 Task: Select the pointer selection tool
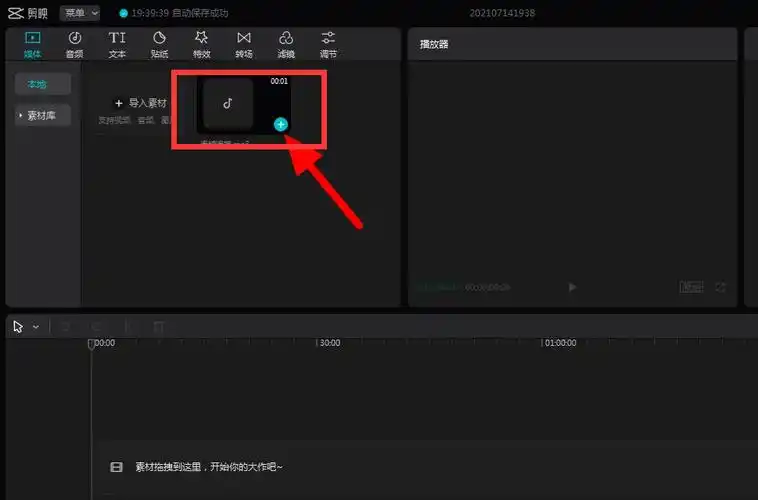point(18,327)
